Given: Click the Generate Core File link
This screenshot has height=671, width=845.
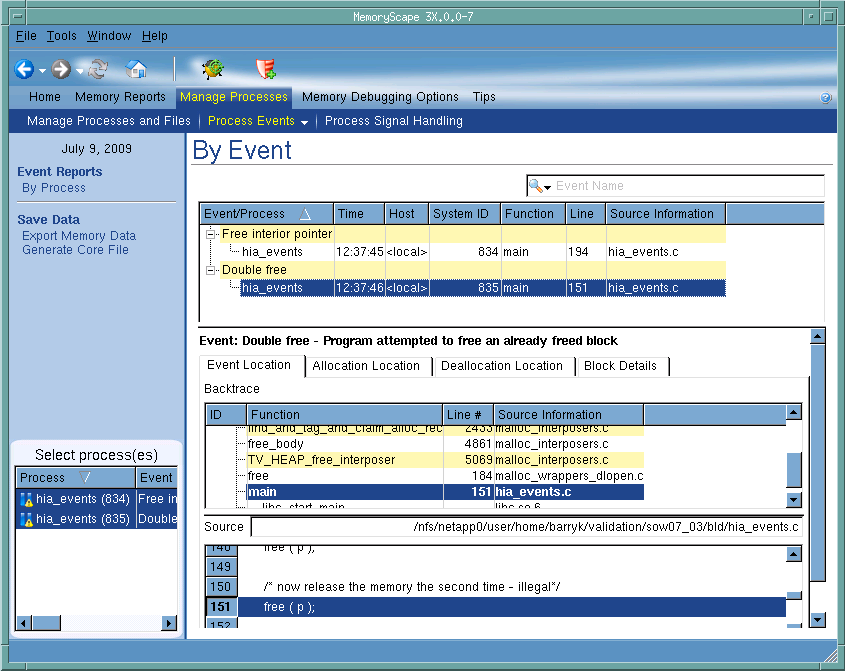Looking at the screenshot, I should 75,250.
